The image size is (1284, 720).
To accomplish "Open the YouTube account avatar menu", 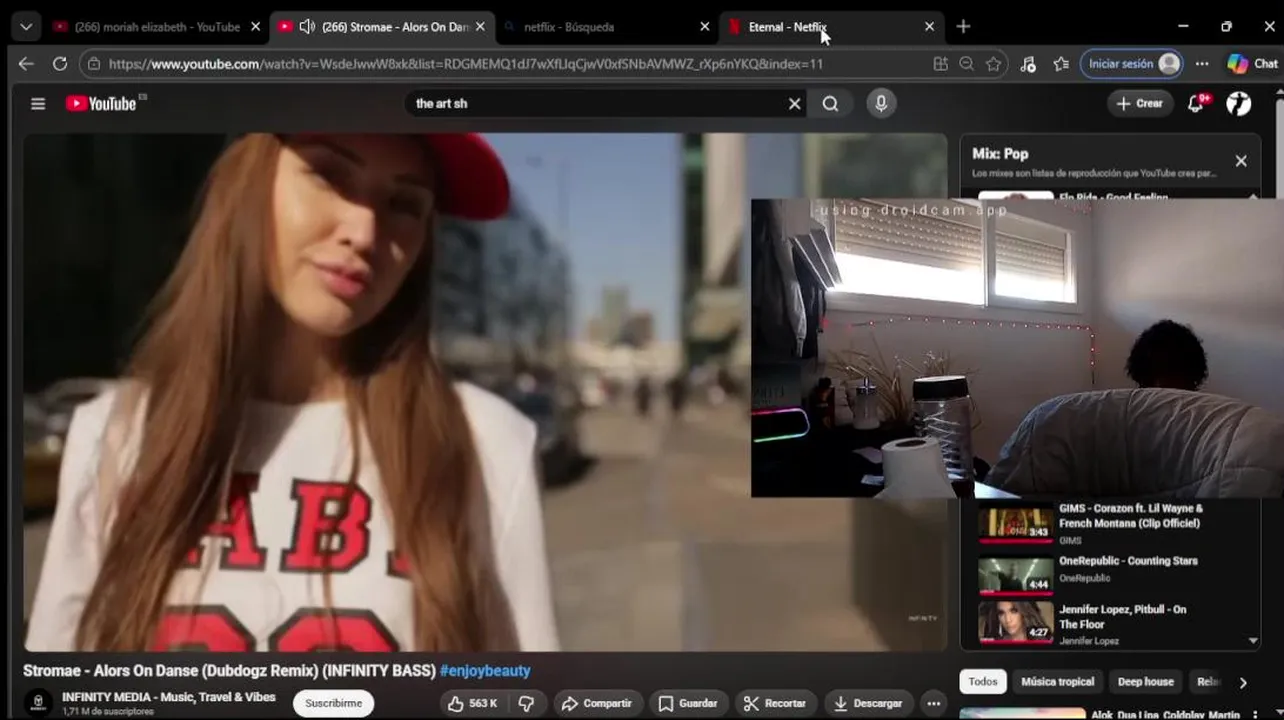I will coord(1239,103).
